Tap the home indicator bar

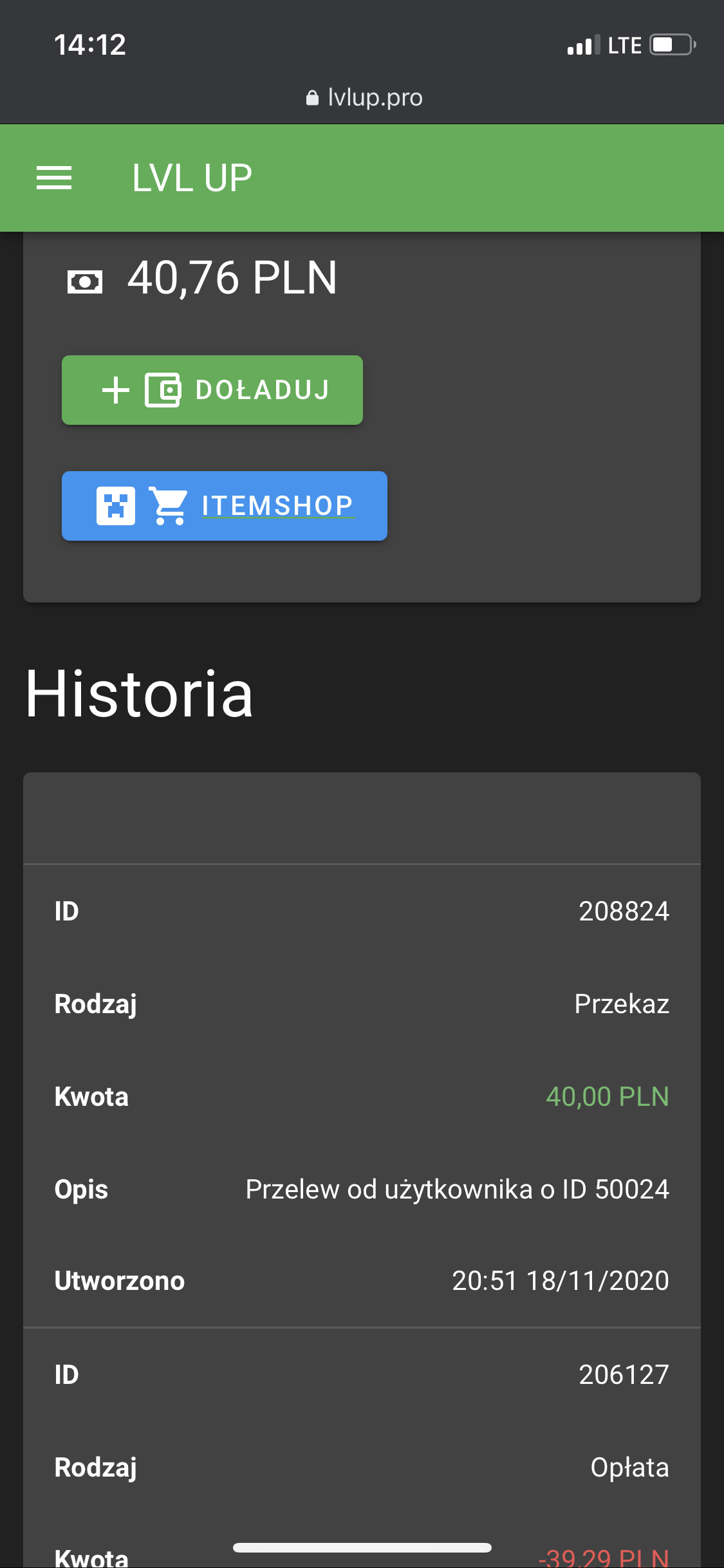click(362, 1547)
